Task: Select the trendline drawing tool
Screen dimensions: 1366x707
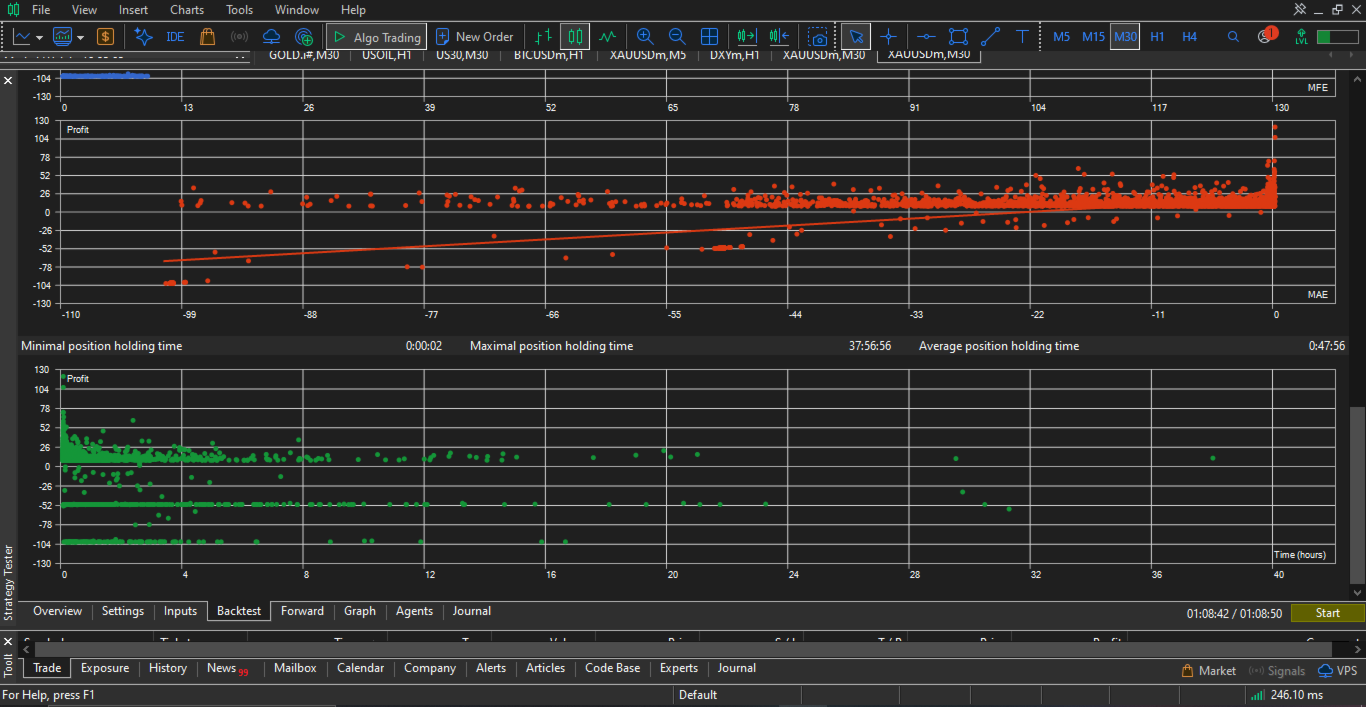Action: [990, 37]
